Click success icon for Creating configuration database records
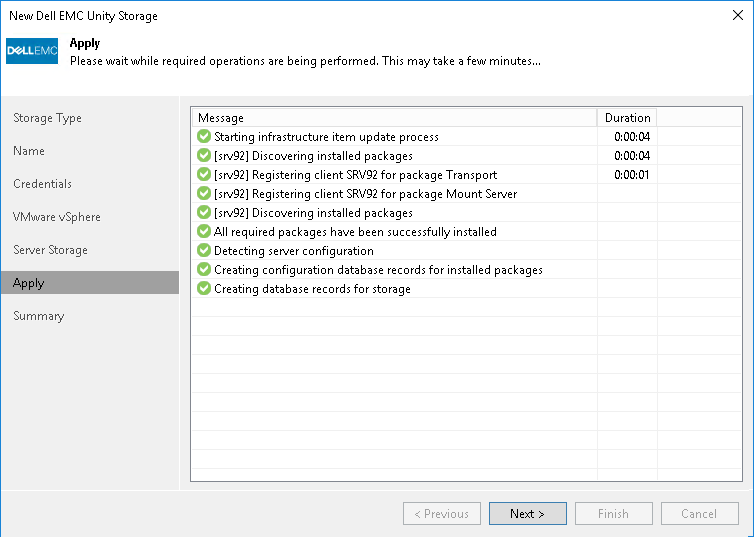The width and height of the screenshot is (754, 537). [204, 269]
